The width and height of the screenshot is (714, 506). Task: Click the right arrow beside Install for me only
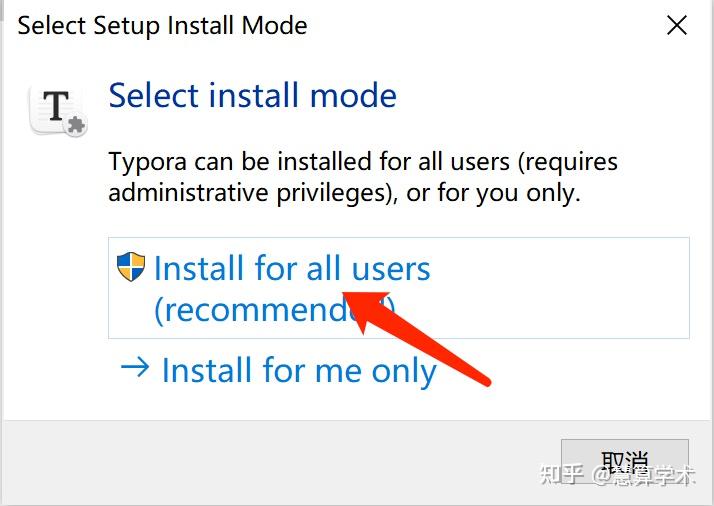click(134, 369)
